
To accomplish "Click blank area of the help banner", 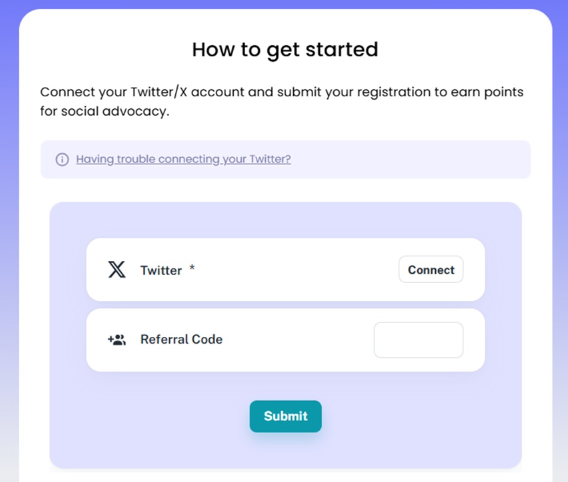I will (409, 159).
